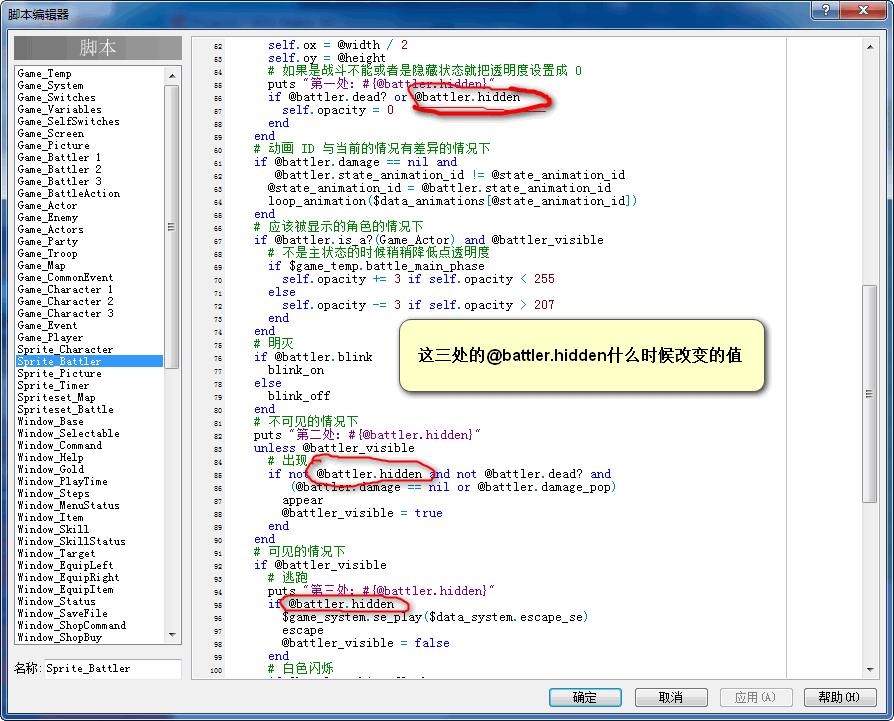
Task: Open the Game_Actor script
Action: click(x=47, y=205)
